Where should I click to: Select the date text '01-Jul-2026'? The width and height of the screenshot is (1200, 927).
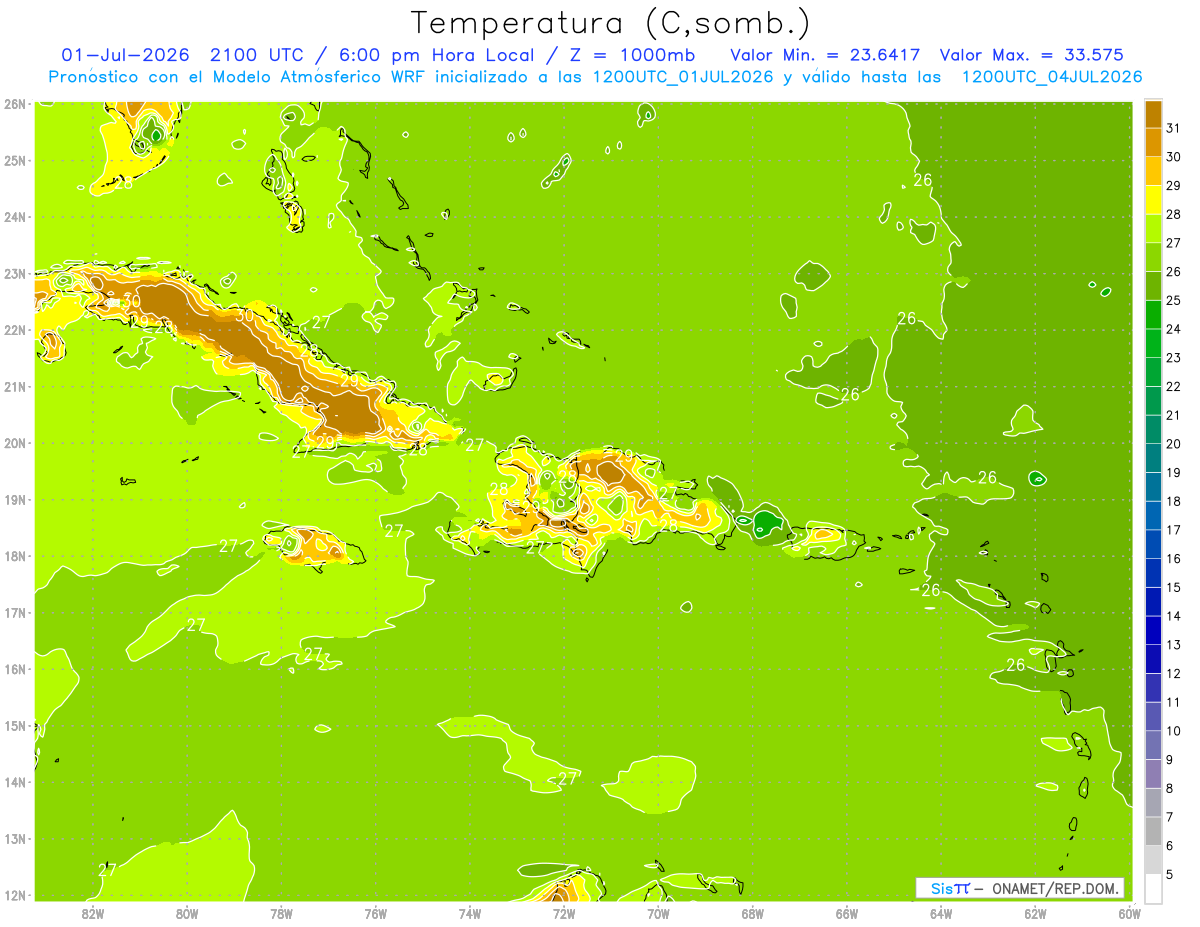click(x=127, y=54)
